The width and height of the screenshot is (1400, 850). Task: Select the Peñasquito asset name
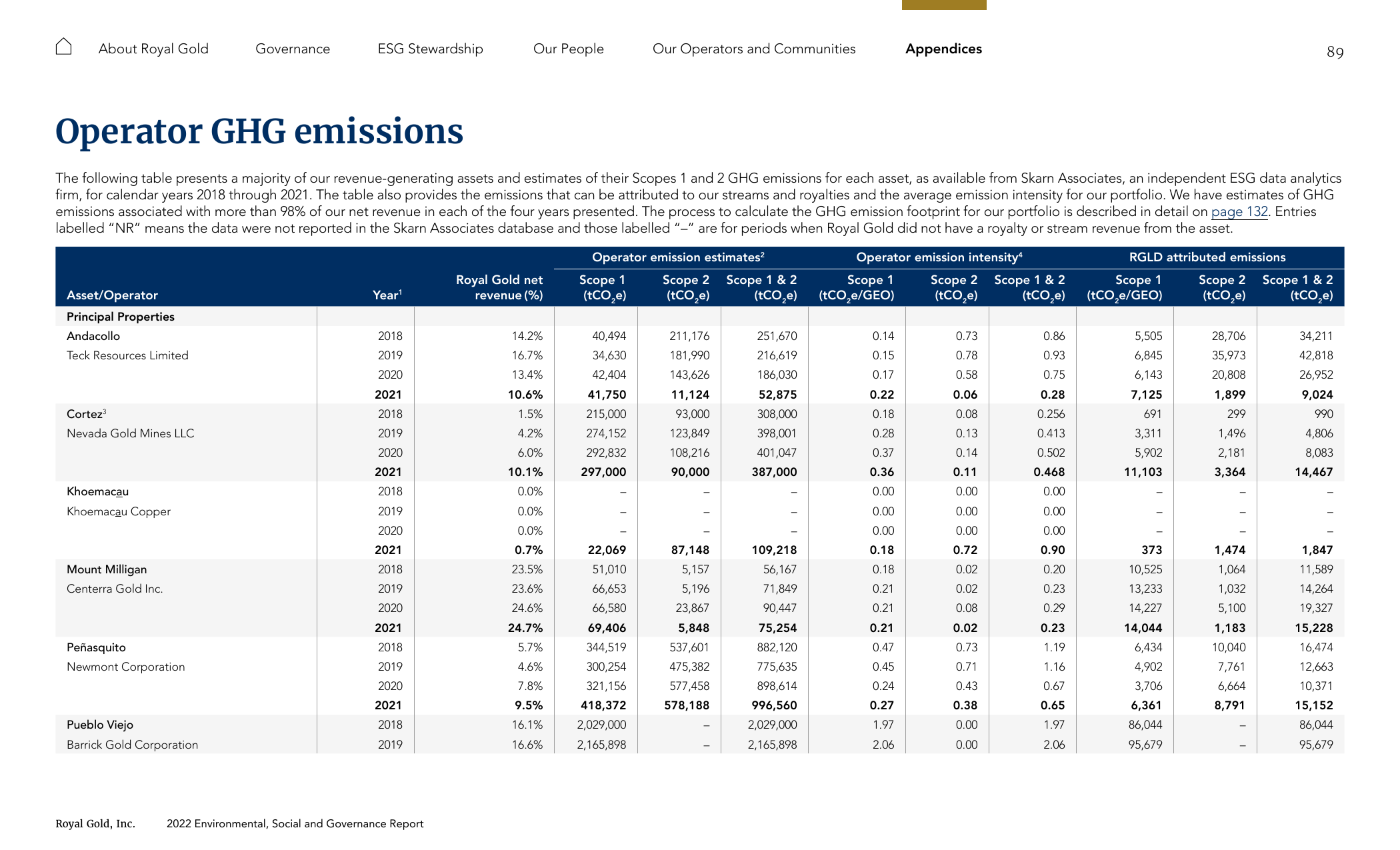pyautogui.click(x=96, y=647)
